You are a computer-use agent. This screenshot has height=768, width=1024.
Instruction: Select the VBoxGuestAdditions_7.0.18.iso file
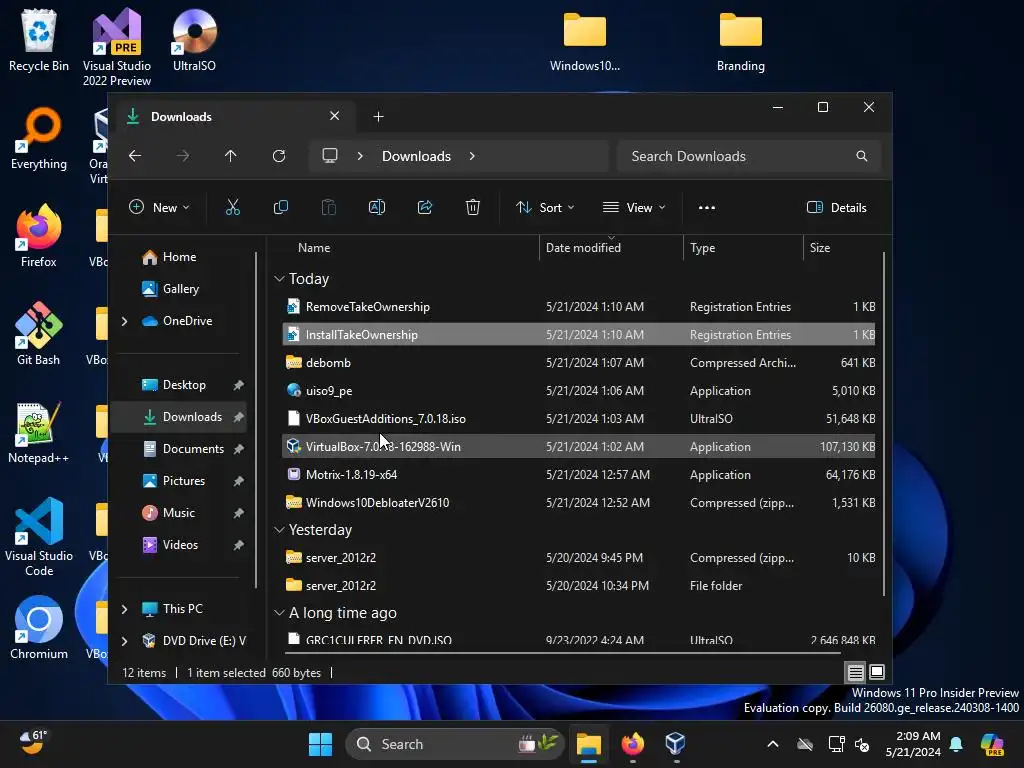point(579,419)
